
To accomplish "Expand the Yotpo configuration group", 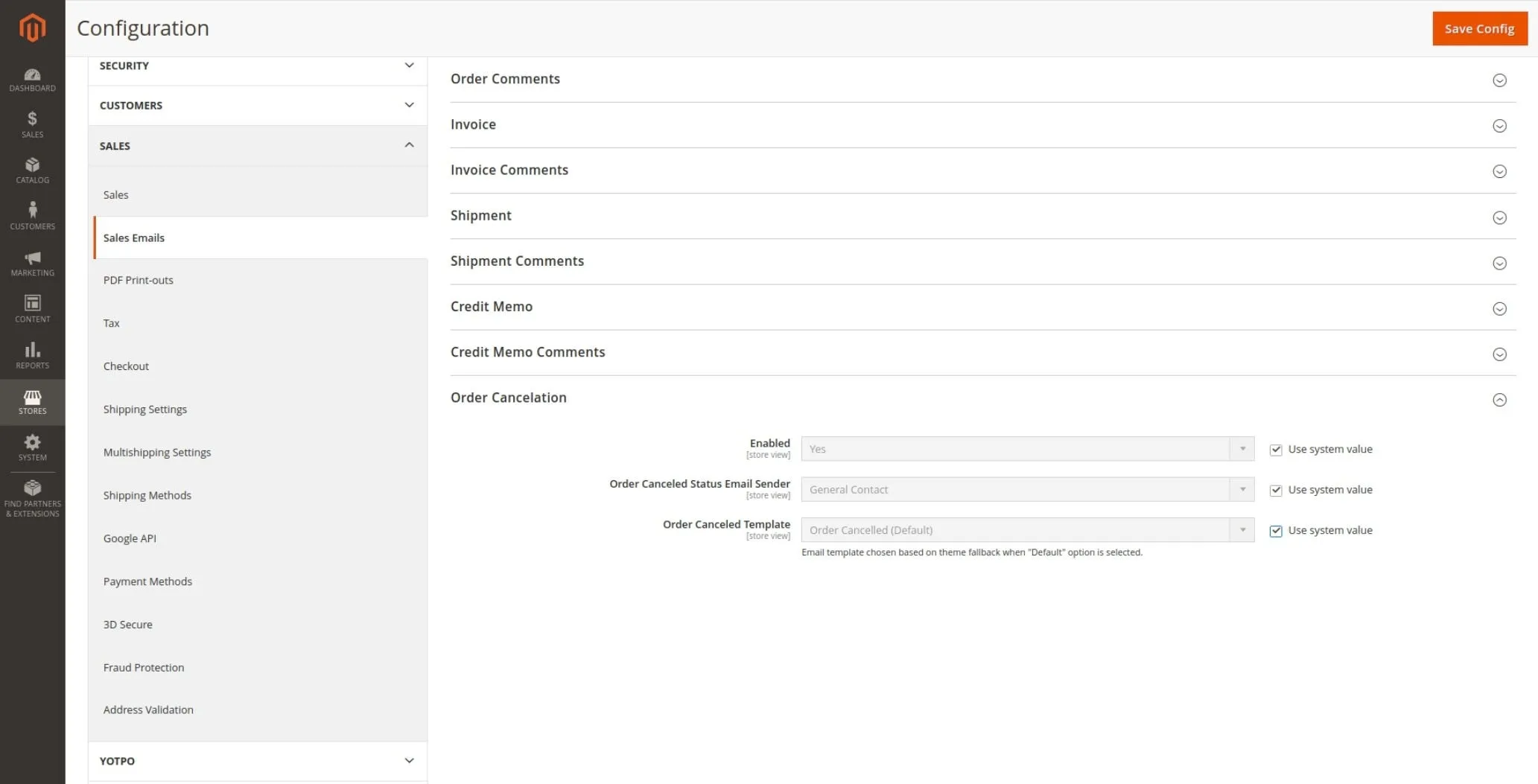I will tap(257, 761).
